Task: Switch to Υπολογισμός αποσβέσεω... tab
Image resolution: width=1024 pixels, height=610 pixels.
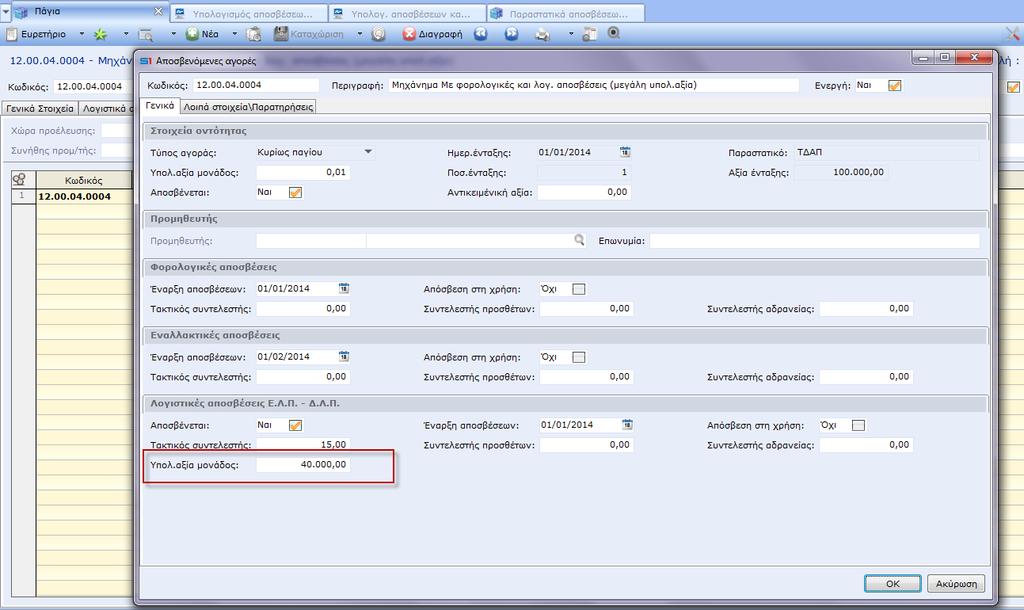Action: (249, 13)
